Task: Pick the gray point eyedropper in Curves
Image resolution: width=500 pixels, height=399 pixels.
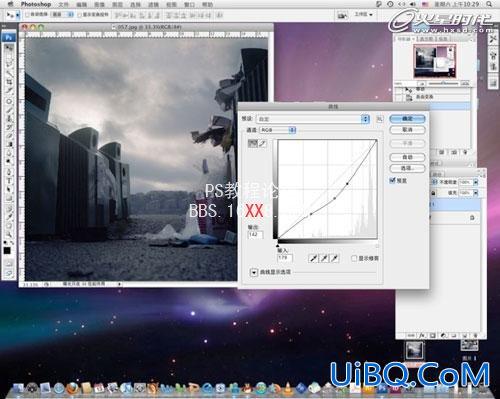Action: [x=324, y=258]
